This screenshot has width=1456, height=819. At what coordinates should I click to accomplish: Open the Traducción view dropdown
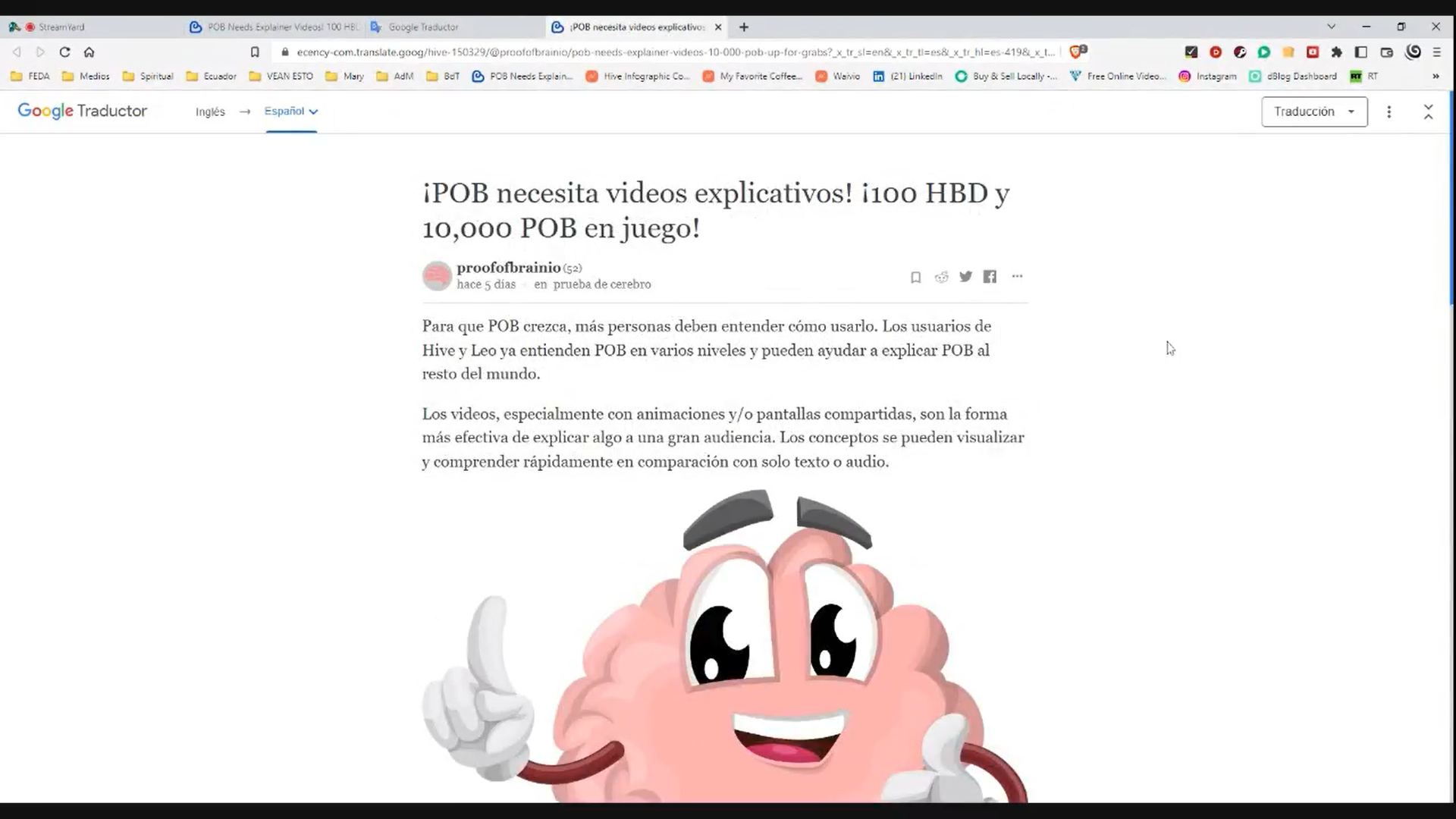[1314, 111]
